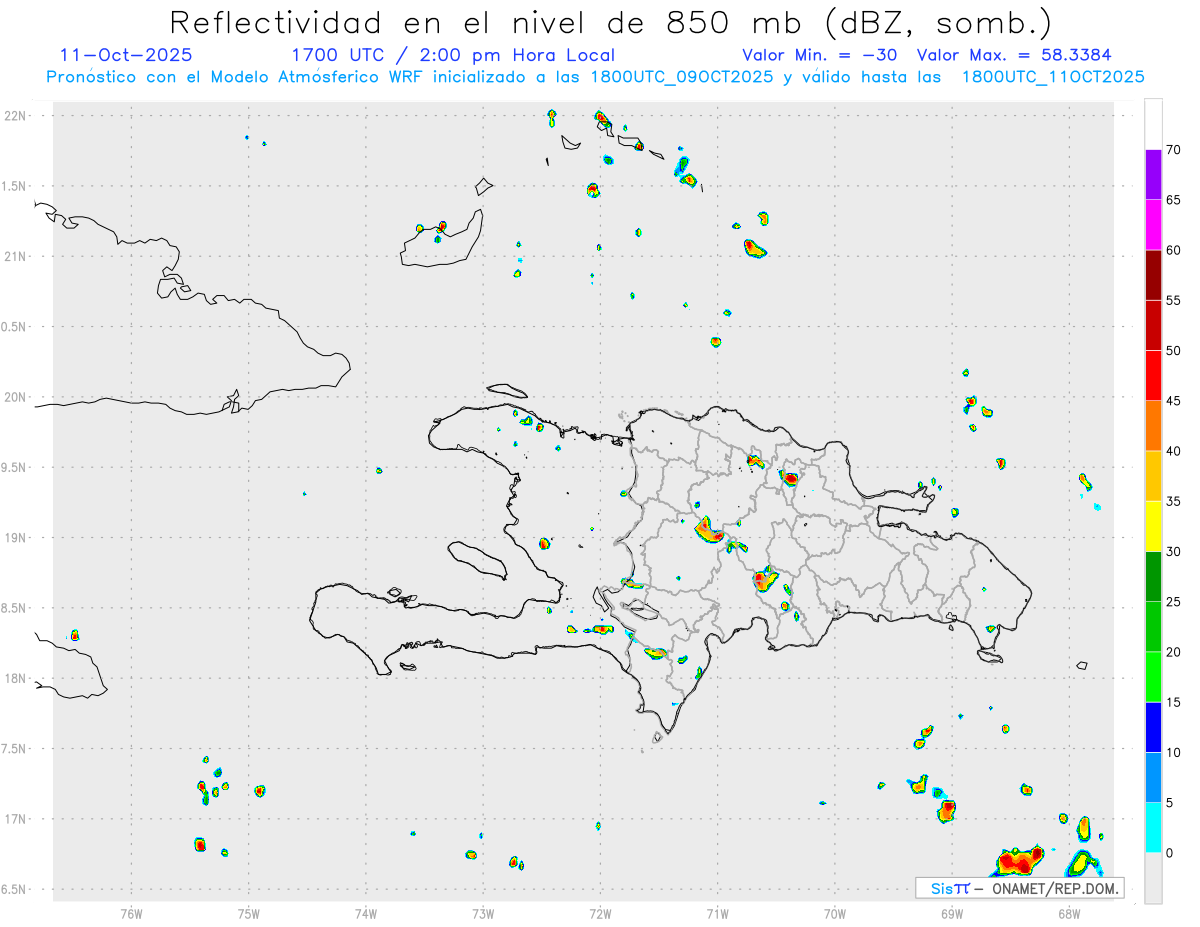Select the cyan 0–5 dBZ color band
The width and height of the screenshot is (1200, 927).
(x=1153, y=828)
